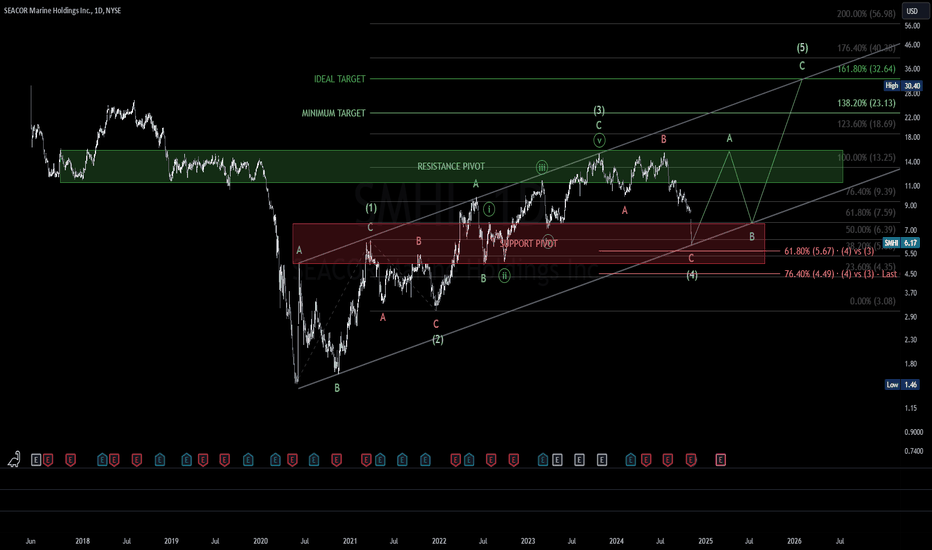This screenshot has width=932, height=550.
Task: Click 2022 on the time axis
Action: click(439, 541)
